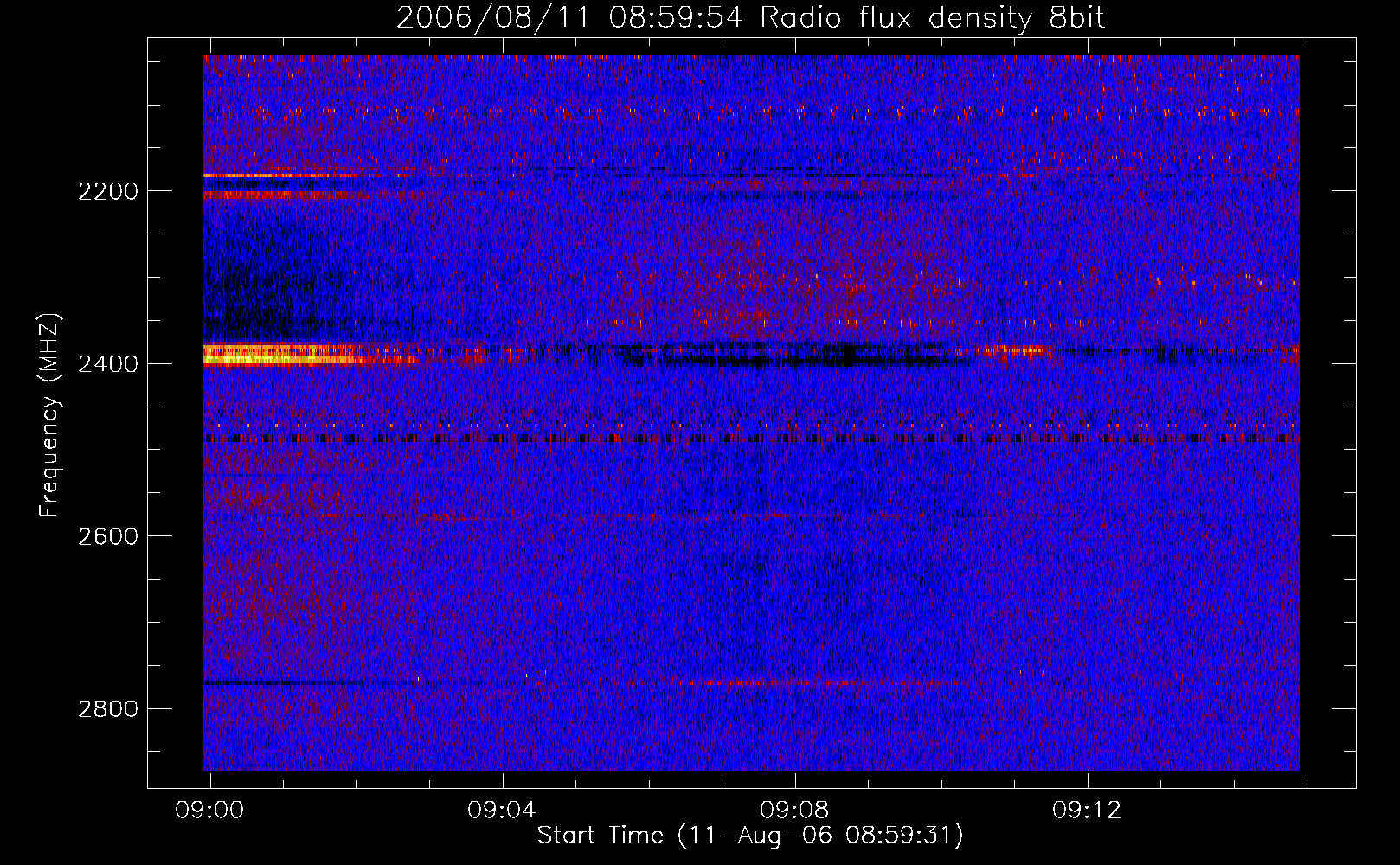Click the 09:00 time tick label
Viewport: 1400px width, 865px height.
[209, 811]
